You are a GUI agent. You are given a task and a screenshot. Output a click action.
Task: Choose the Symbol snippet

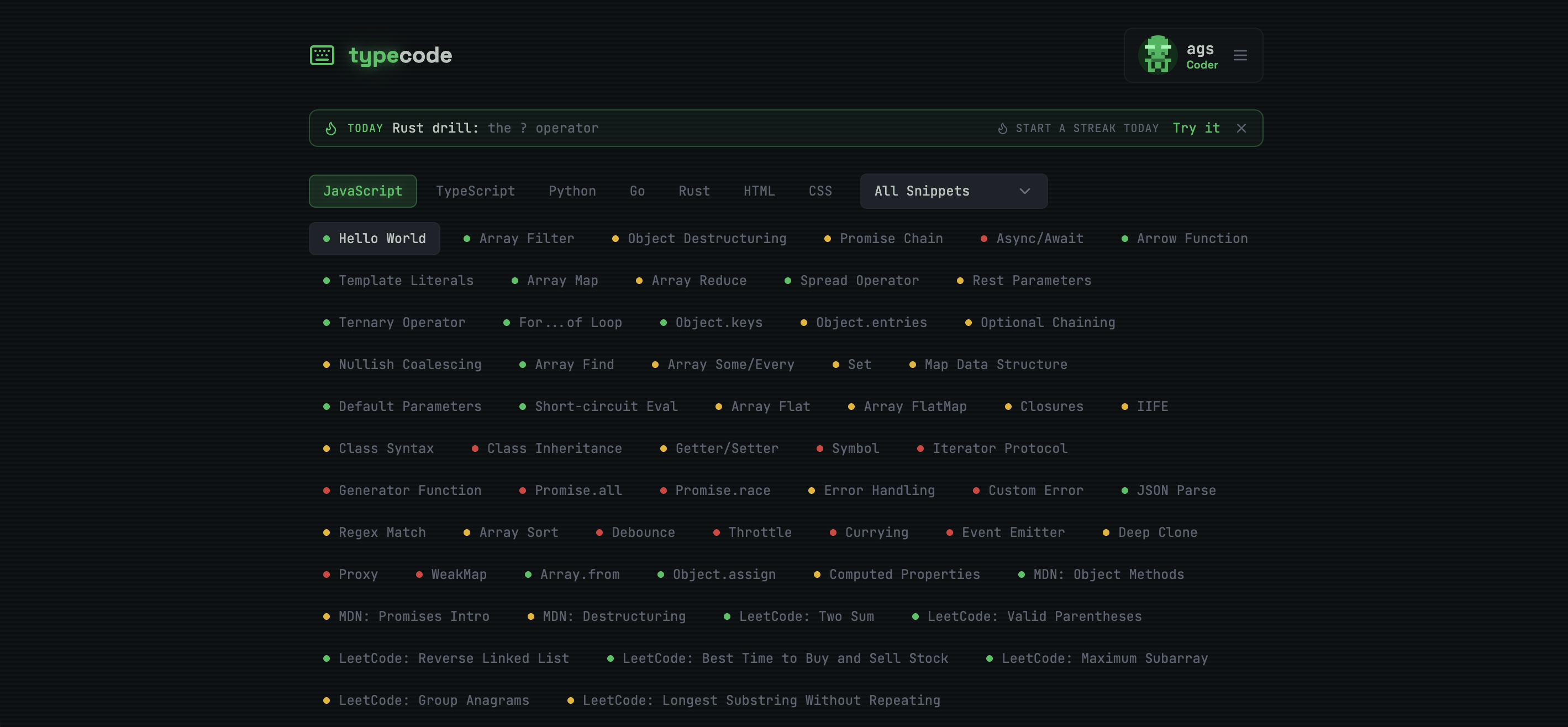pos(848,449)
